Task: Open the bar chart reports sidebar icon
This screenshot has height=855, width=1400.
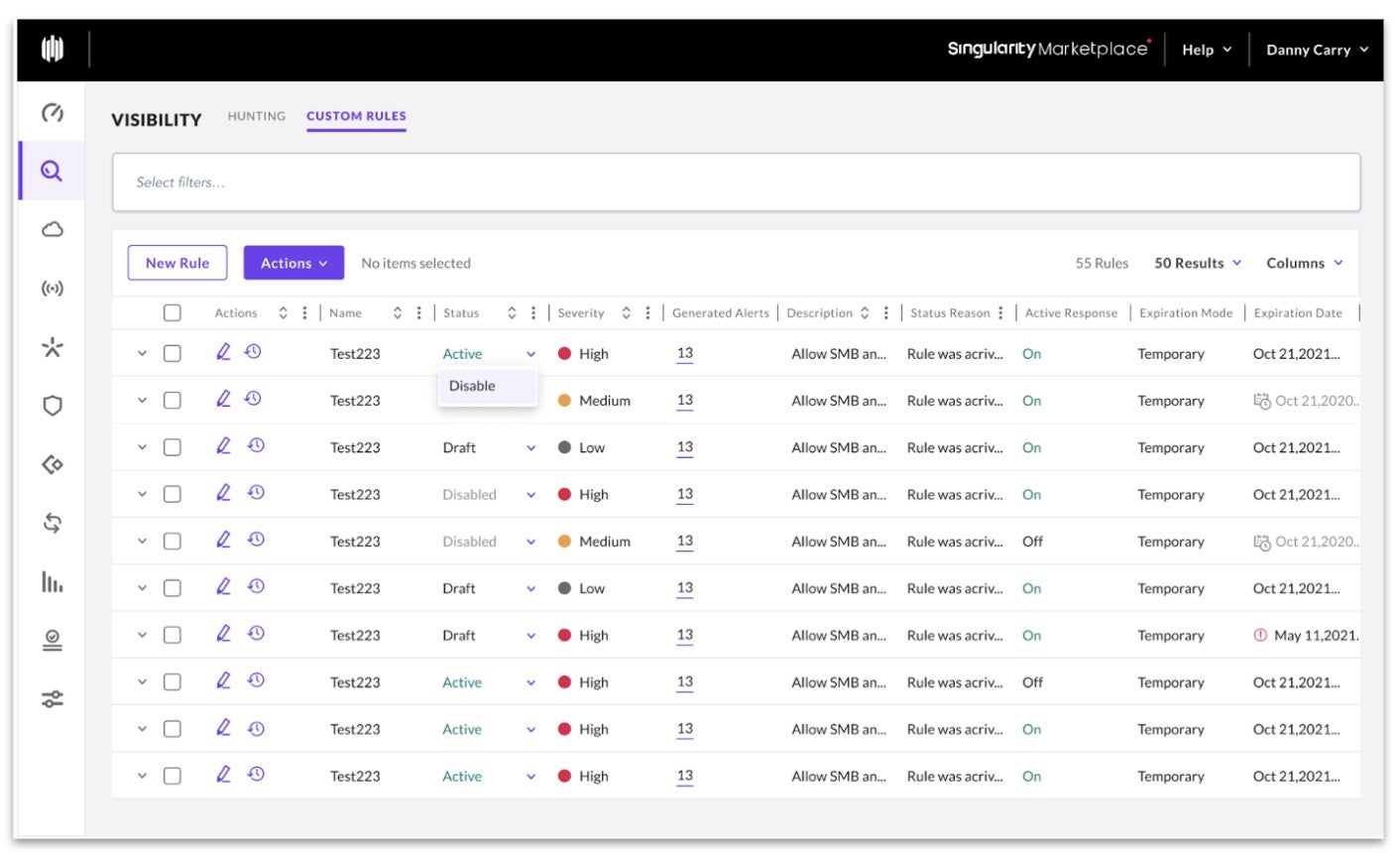Action: 52,582
